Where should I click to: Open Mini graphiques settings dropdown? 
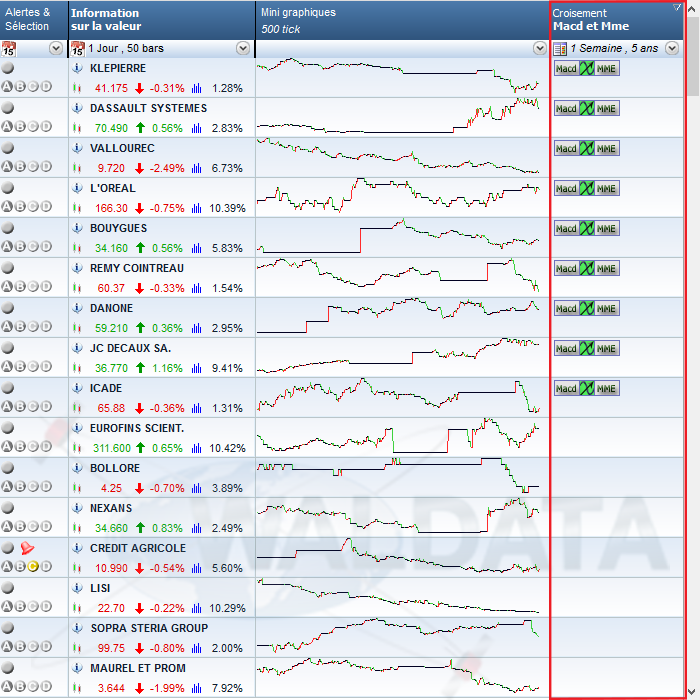(540, 48)
